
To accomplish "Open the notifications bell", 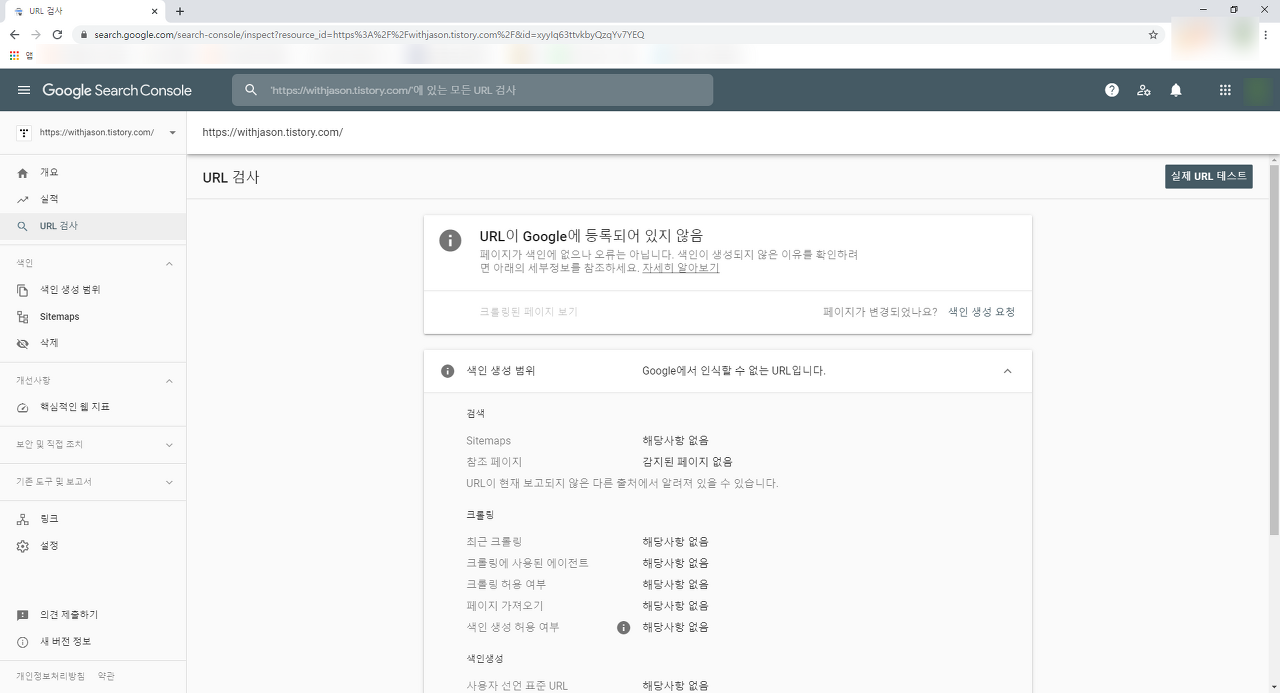I will [x=1176, y=90].
